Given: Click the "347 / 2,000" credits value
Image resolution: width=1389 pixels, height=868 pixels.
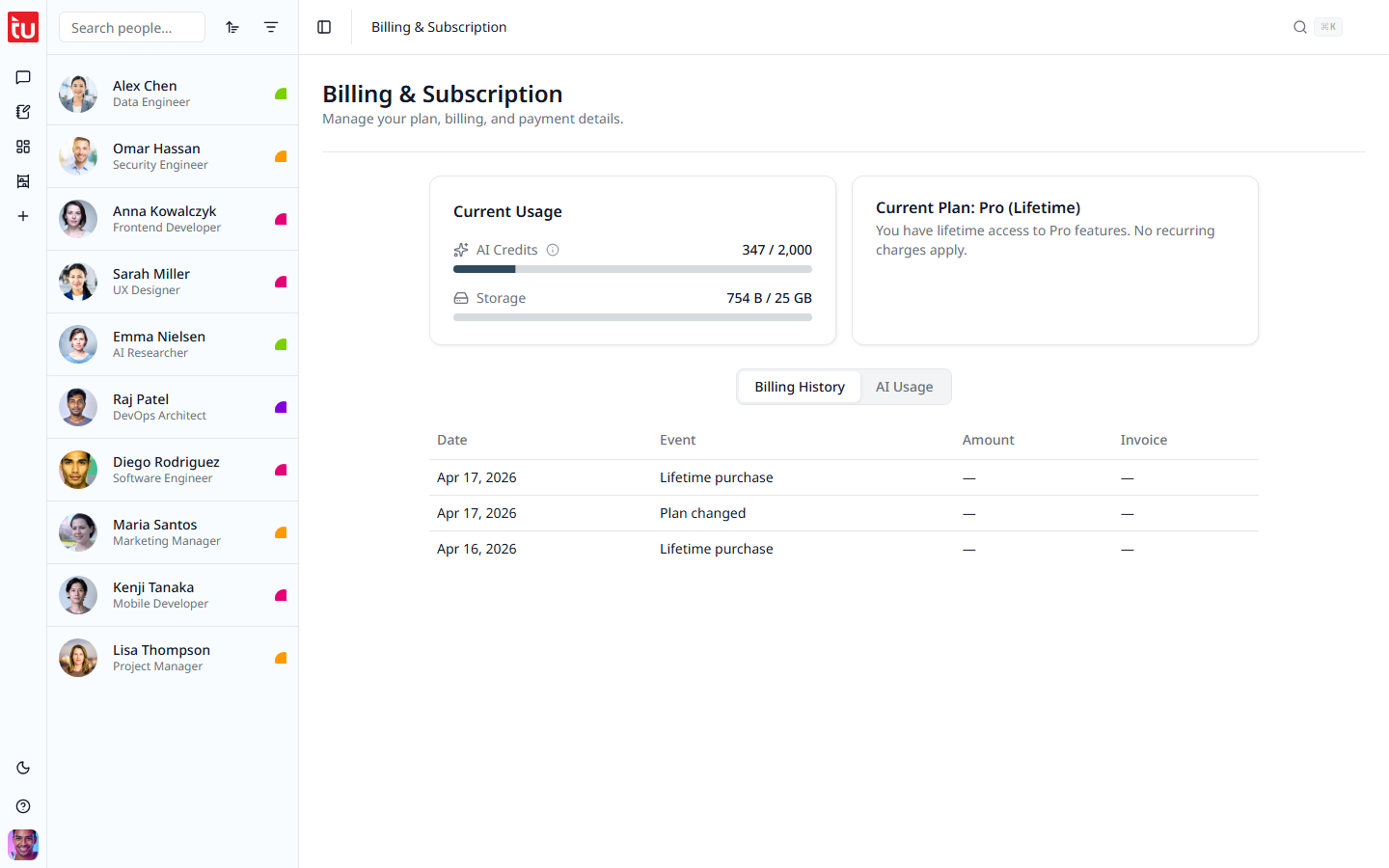Looking at the screenshot, I should coord(777,250).
